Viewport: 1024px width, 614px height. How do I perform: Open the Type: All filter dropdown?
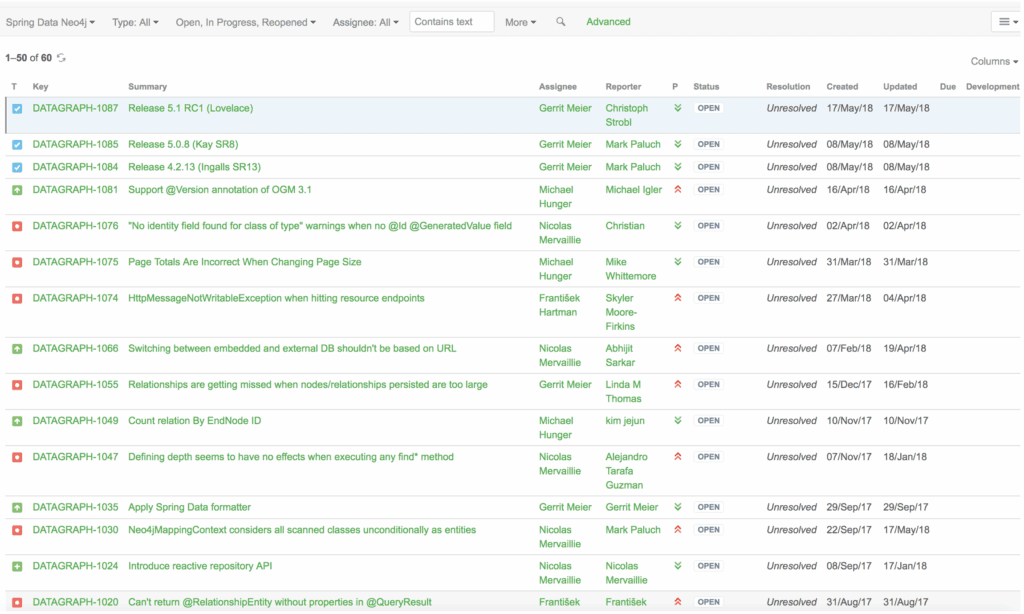(135, 22)
